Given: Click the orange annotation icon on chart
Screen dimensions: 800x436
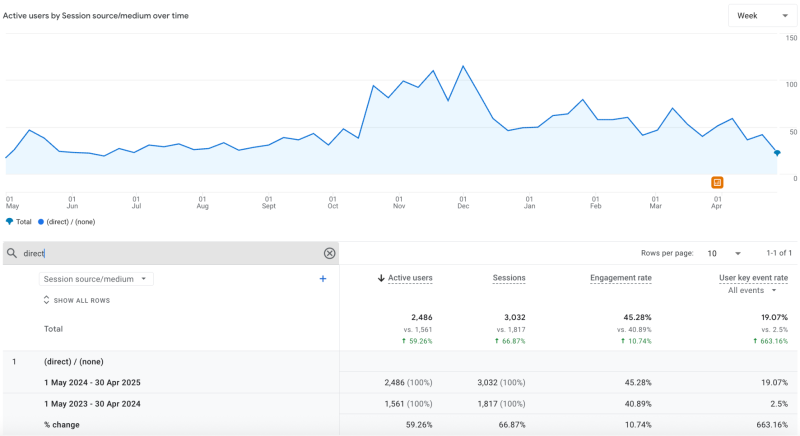Looking at the screenshot, I should (717, 183).
